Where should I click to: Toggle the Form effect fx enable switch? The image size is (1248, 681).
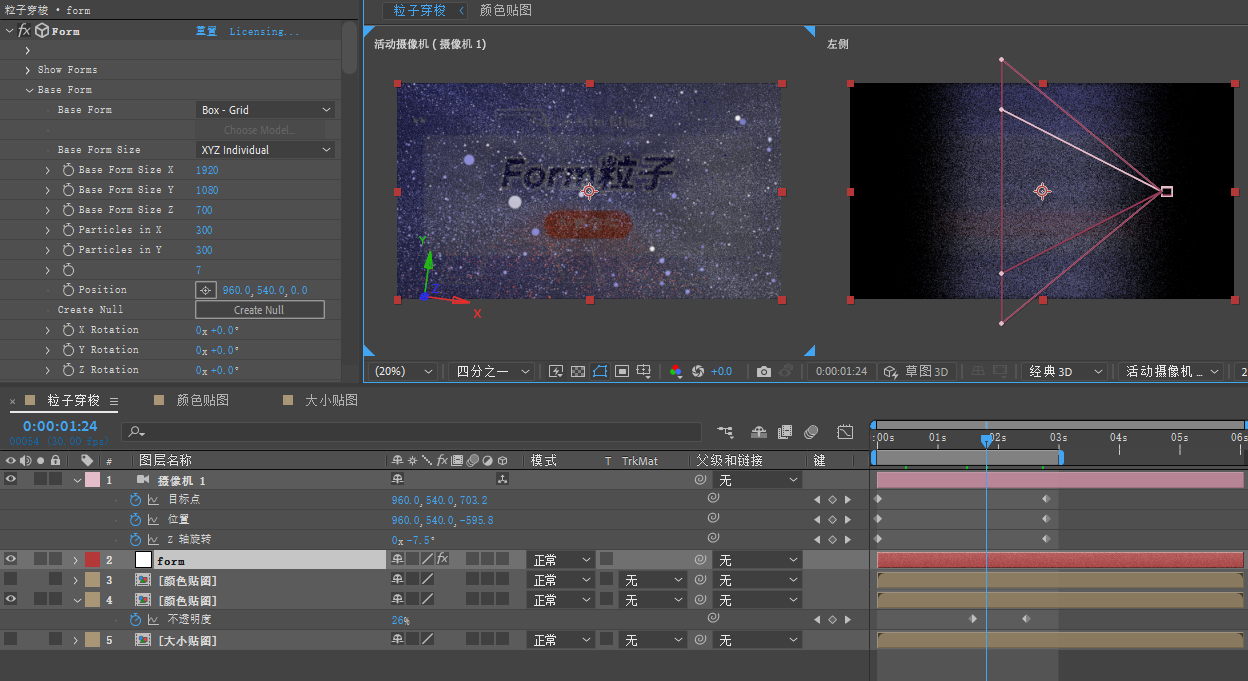[25, 31]
